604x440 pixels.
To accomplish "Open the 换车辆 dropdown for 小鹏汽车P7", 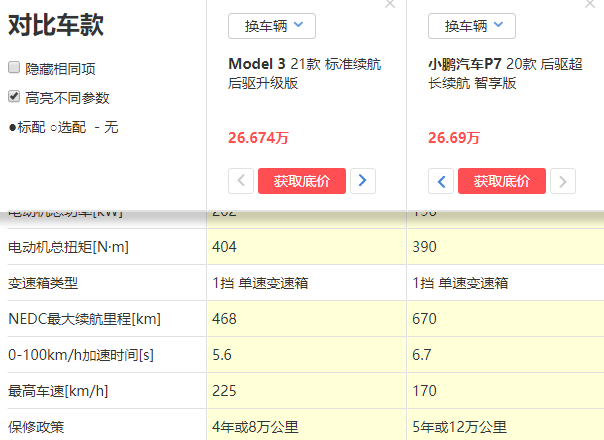I will tap(472, 26).
